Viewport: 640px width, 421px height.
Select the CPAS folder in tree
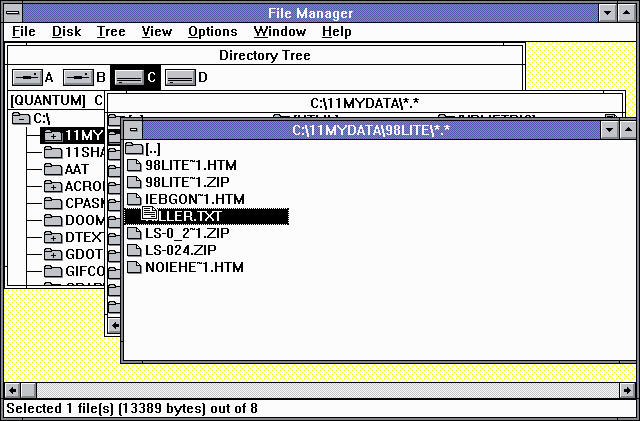coord(53,203)
